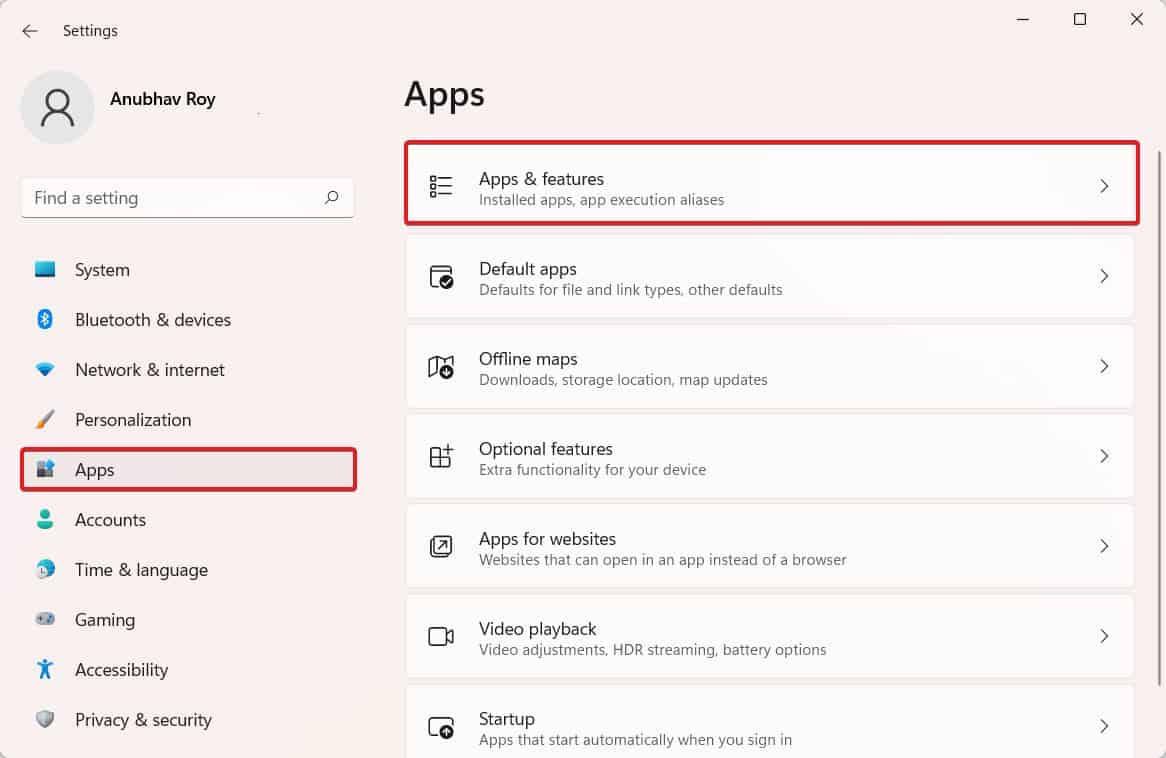The height and width of the screenshot is (758, 1166).
Task: Click the back arrow in Settings header
Action: tap(30, 31)
